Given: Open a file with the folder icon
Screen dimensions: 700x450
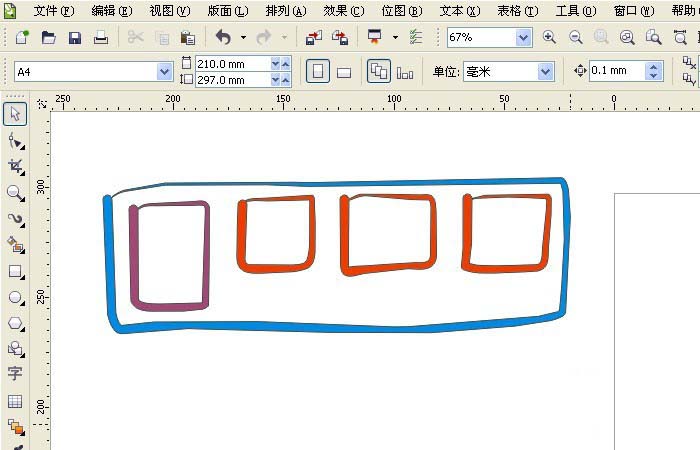Looking at the screenshot, I should click(x=48, y=38).
